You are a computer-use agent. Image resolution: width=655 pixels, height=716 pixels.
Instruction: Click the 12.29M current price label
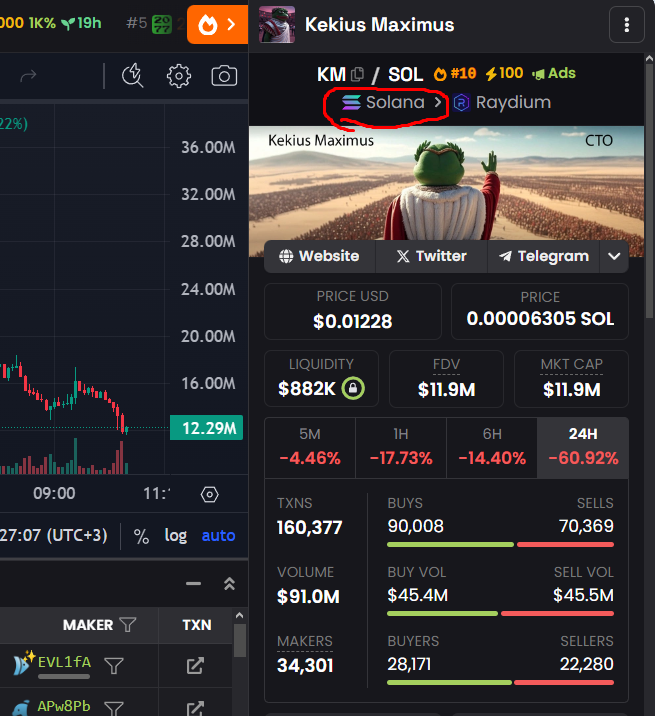[x=206, y=428]
